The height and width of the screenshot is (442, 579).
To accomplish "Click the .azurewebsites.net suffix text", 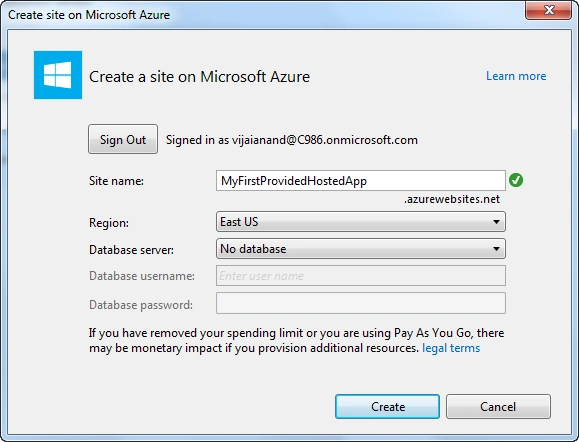I will click(452, 199).
